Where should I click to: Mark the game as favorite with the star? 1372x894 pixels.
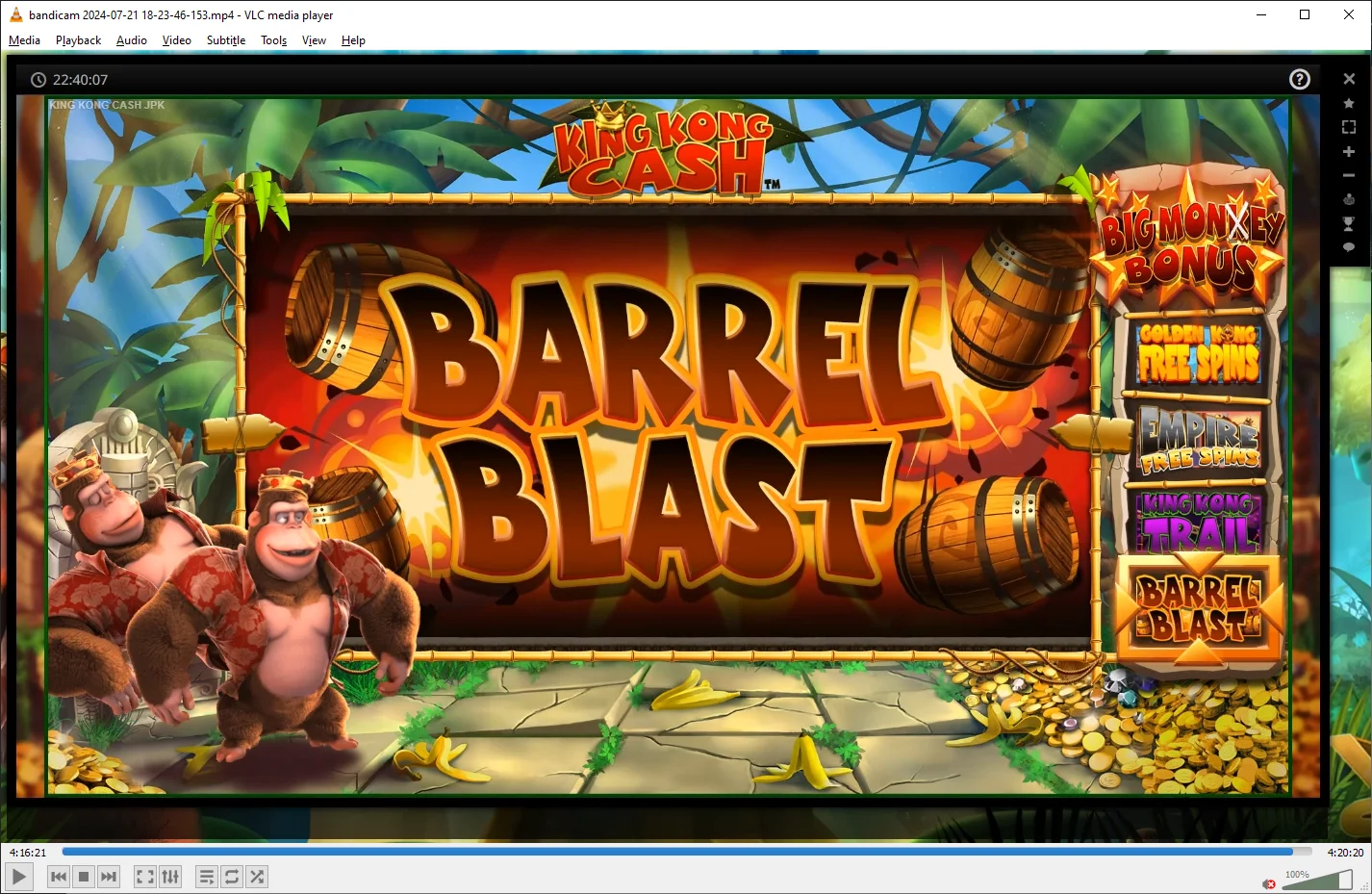1349,103
